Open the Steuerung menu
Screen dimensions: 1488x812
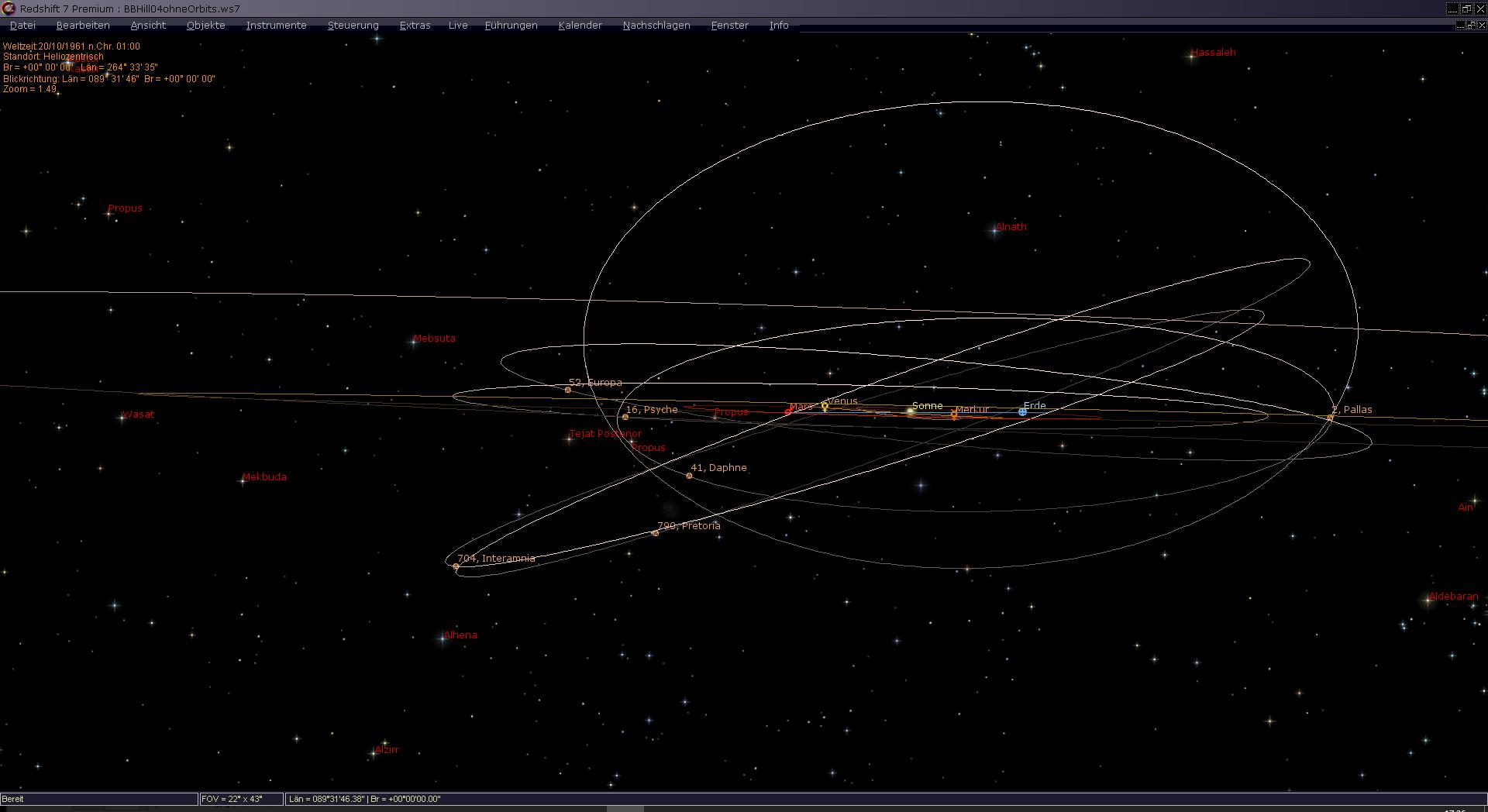(353, 26)
